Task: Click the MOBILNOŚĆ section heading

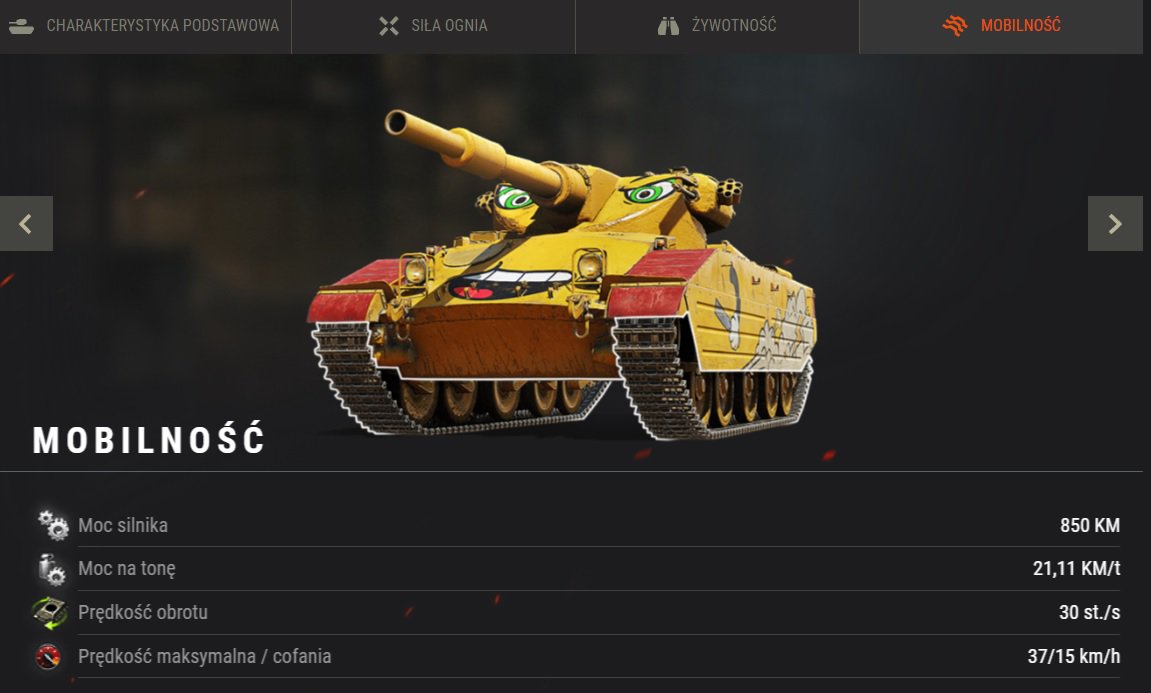Action: point(148,439)
